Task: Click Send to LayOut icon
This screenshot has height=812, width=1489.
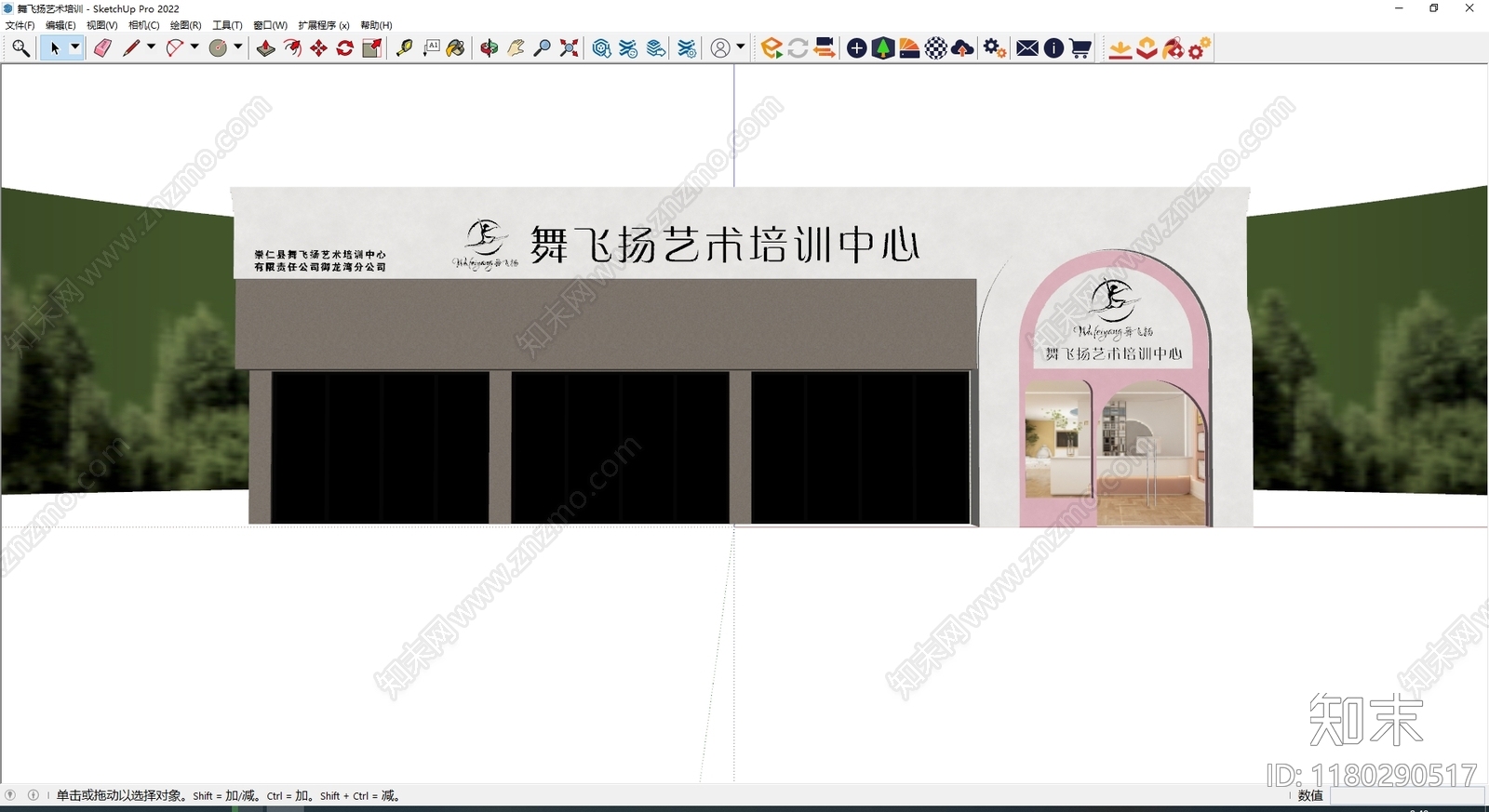Action: pos(656,48)
